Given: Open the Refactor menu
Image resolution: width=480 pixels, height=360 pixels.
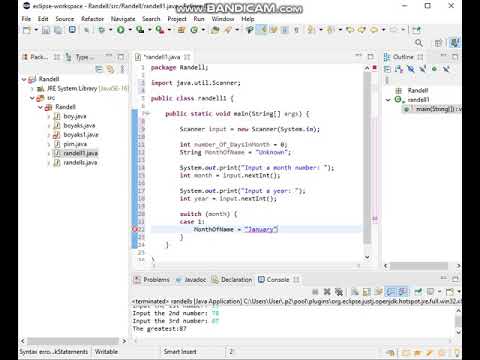Looking at the screenshot, I should 92,19.
